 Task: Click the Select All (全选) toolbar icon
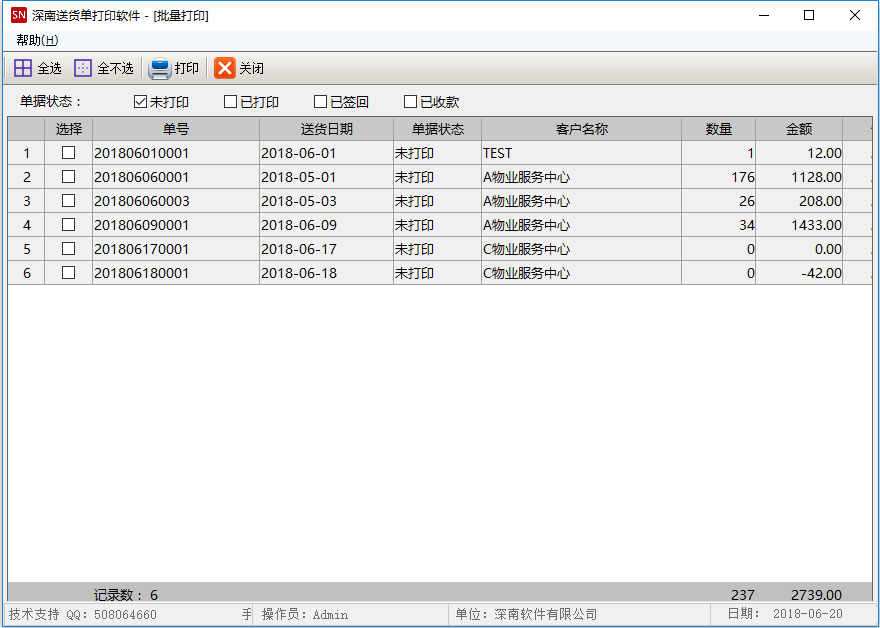point(23,68)
